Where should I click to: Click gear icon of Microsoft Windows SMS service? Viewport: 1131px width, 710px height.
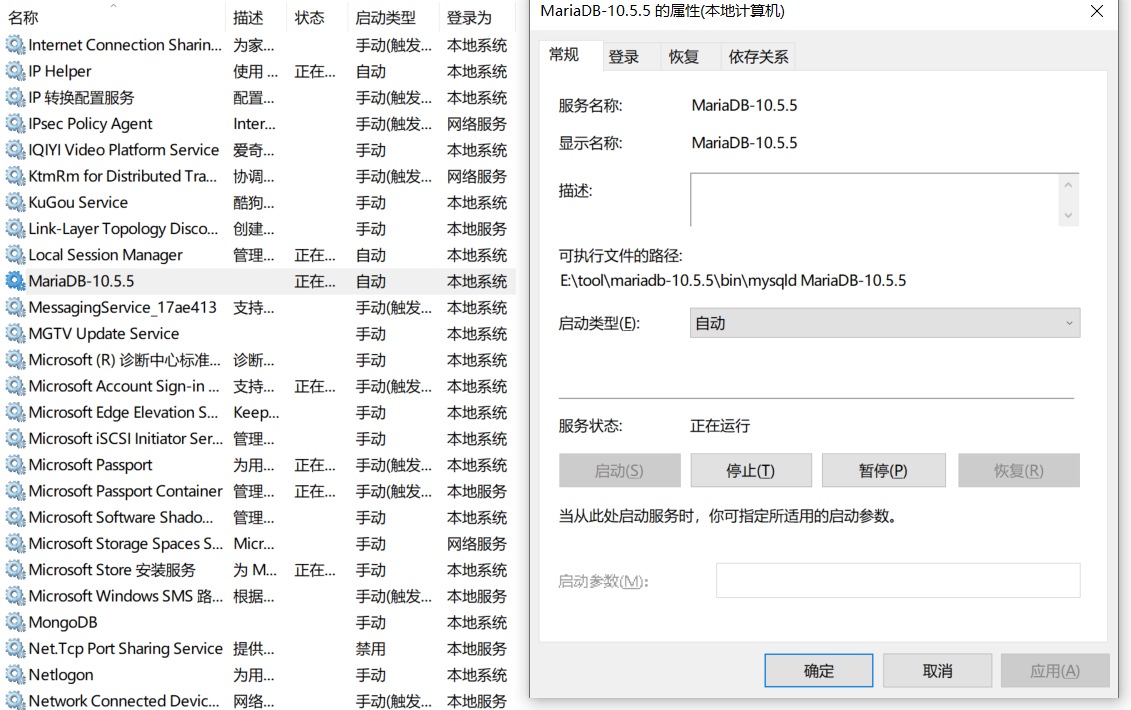pos(15,597)
